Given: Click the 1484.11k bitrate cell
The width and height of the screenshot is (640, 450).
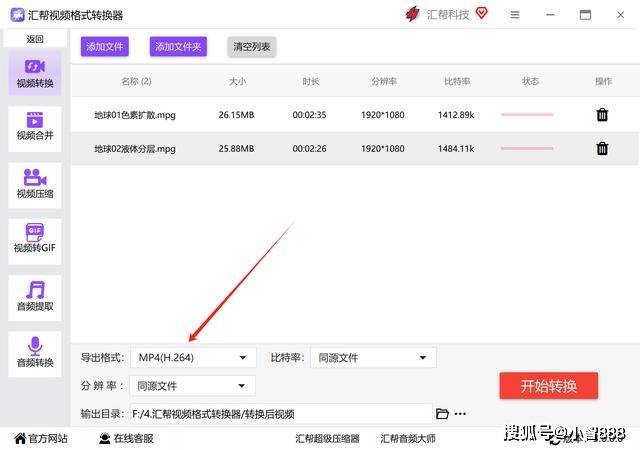Looking at the screenshot, I should pyautogui.click(x=456, y=149).
